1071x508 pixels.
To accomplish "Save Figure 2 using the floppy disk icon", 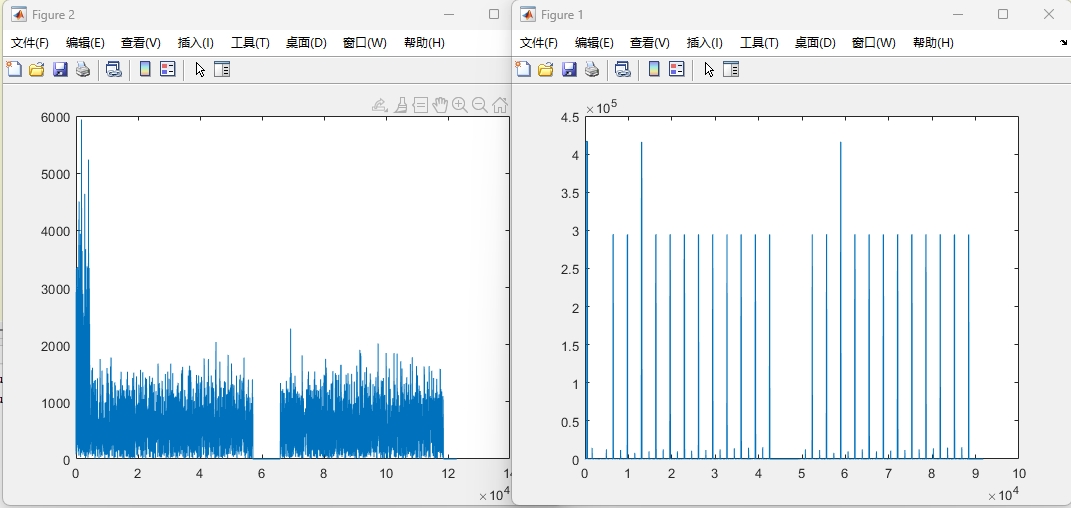I will pyautogui.click(x=60, y=69).
